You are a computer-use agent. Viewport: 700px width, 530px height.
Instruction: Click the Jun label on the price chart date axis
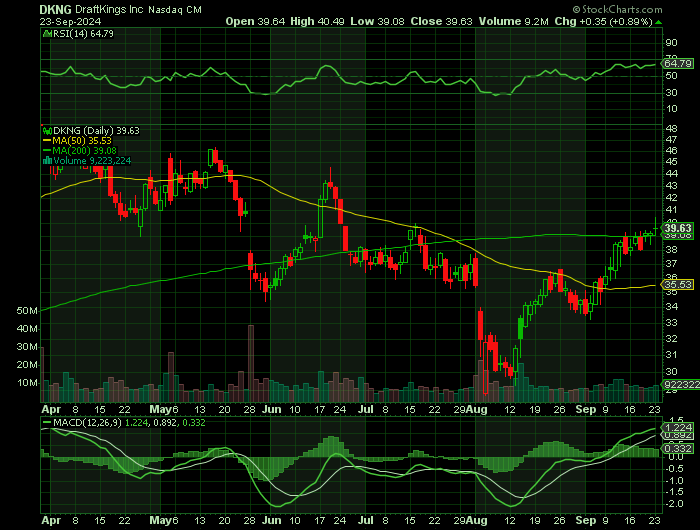[272, 409]
